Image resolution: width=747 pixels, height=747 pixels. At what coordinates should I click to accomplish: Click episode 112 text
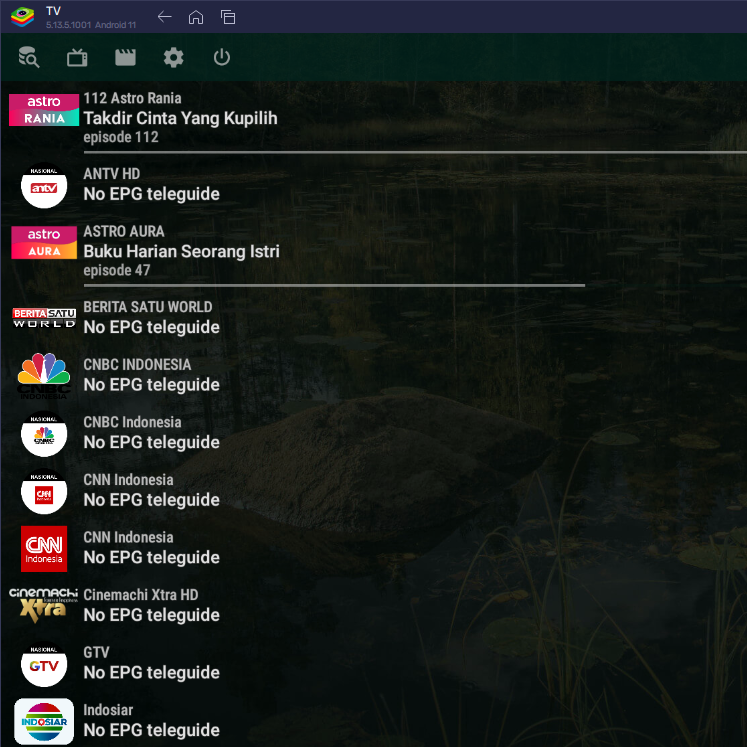121,137
